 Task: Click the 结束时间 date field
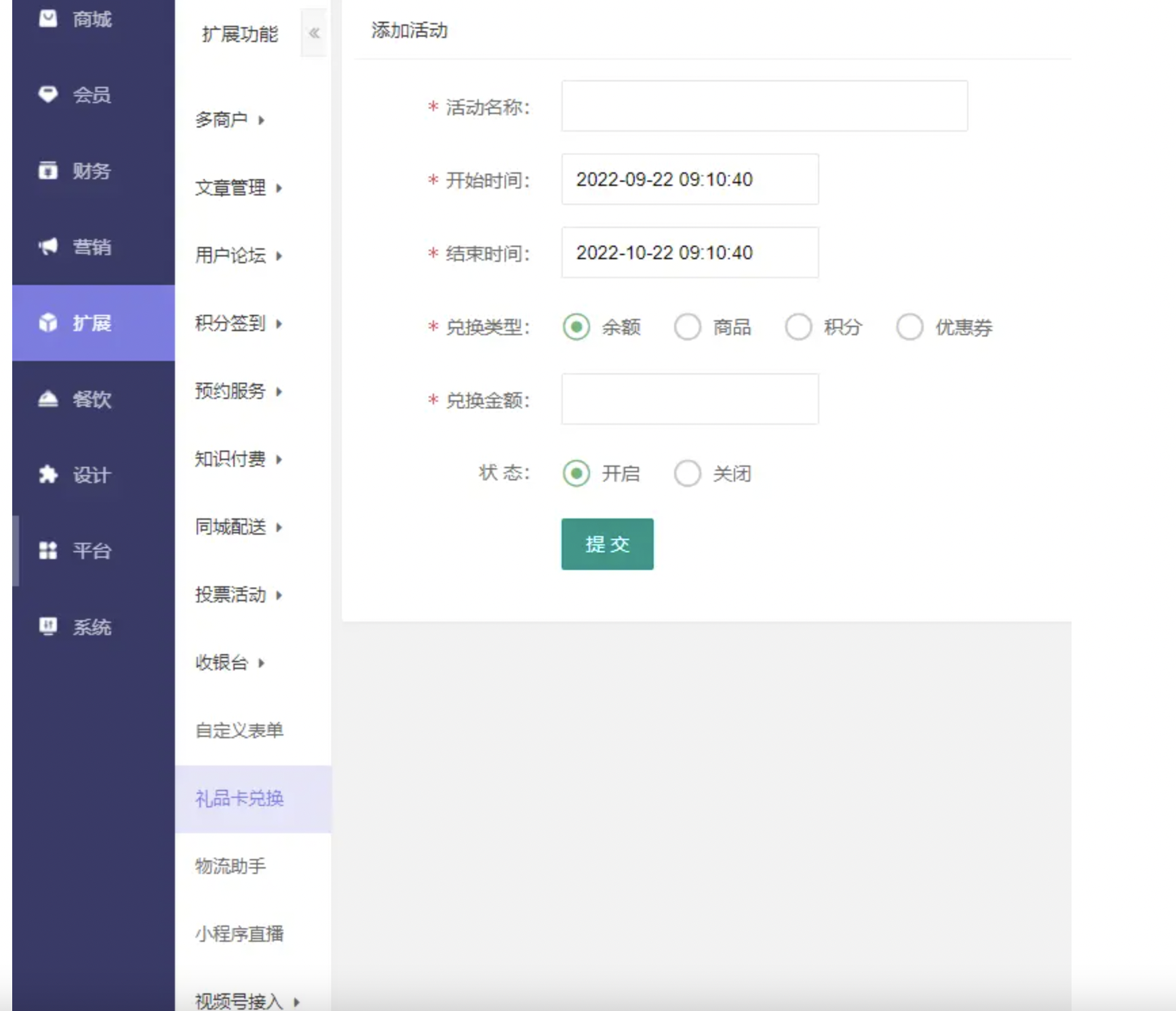pyautogui.click(x=690, y=252)
